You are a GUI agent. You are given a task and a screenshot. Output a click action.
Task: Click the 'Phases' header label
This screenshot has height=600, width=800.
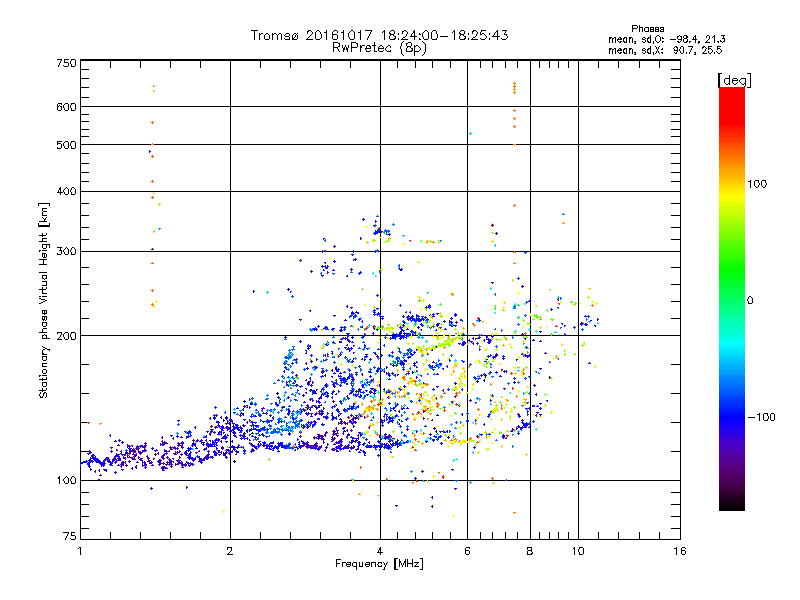pos(647,29)
